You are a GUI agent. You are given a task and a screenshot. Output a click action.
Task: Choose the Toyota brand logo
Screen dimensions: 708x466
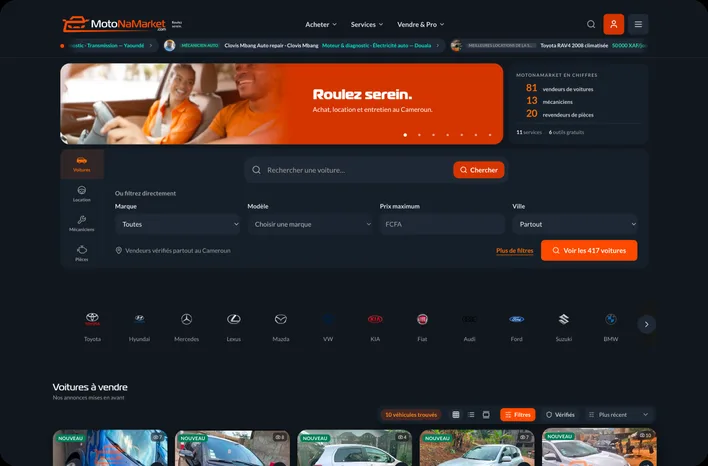tap(92, 319)
